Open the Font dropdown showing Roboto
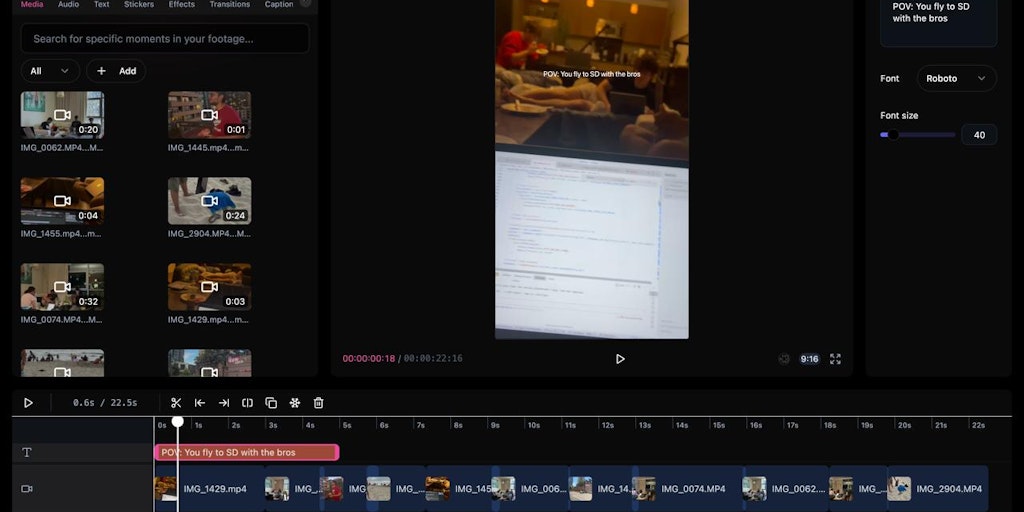Screen dimensions: 1024x512 pyautogui.click(x=957, y=78)
